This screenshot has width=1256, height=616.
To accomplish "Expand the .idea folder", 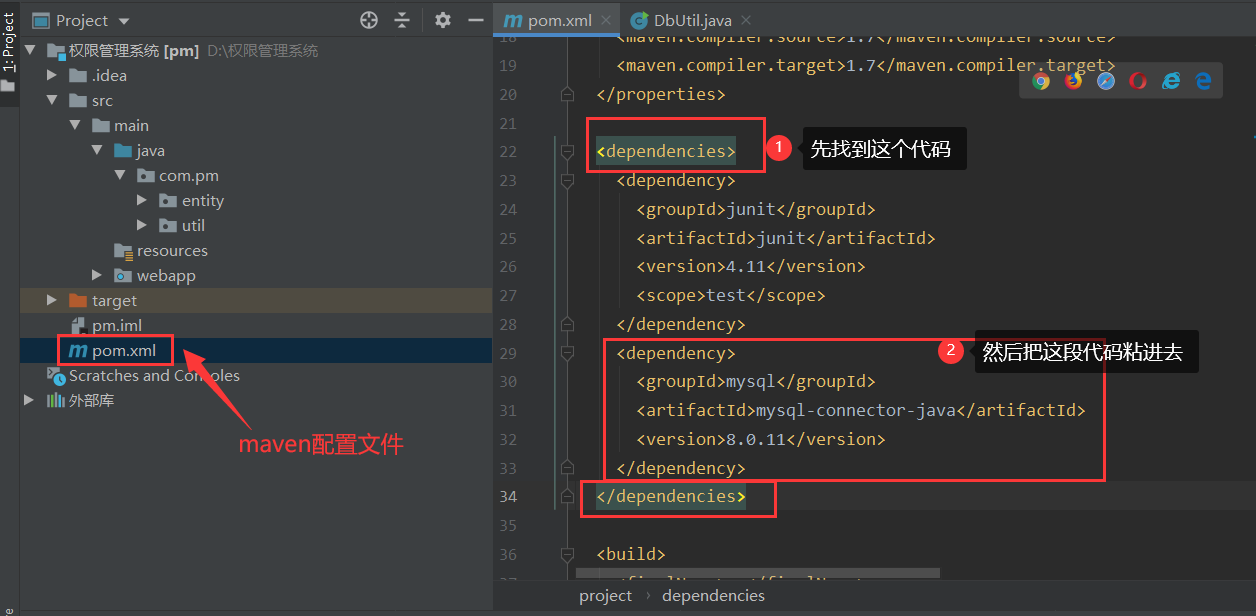I will [52, 75].
